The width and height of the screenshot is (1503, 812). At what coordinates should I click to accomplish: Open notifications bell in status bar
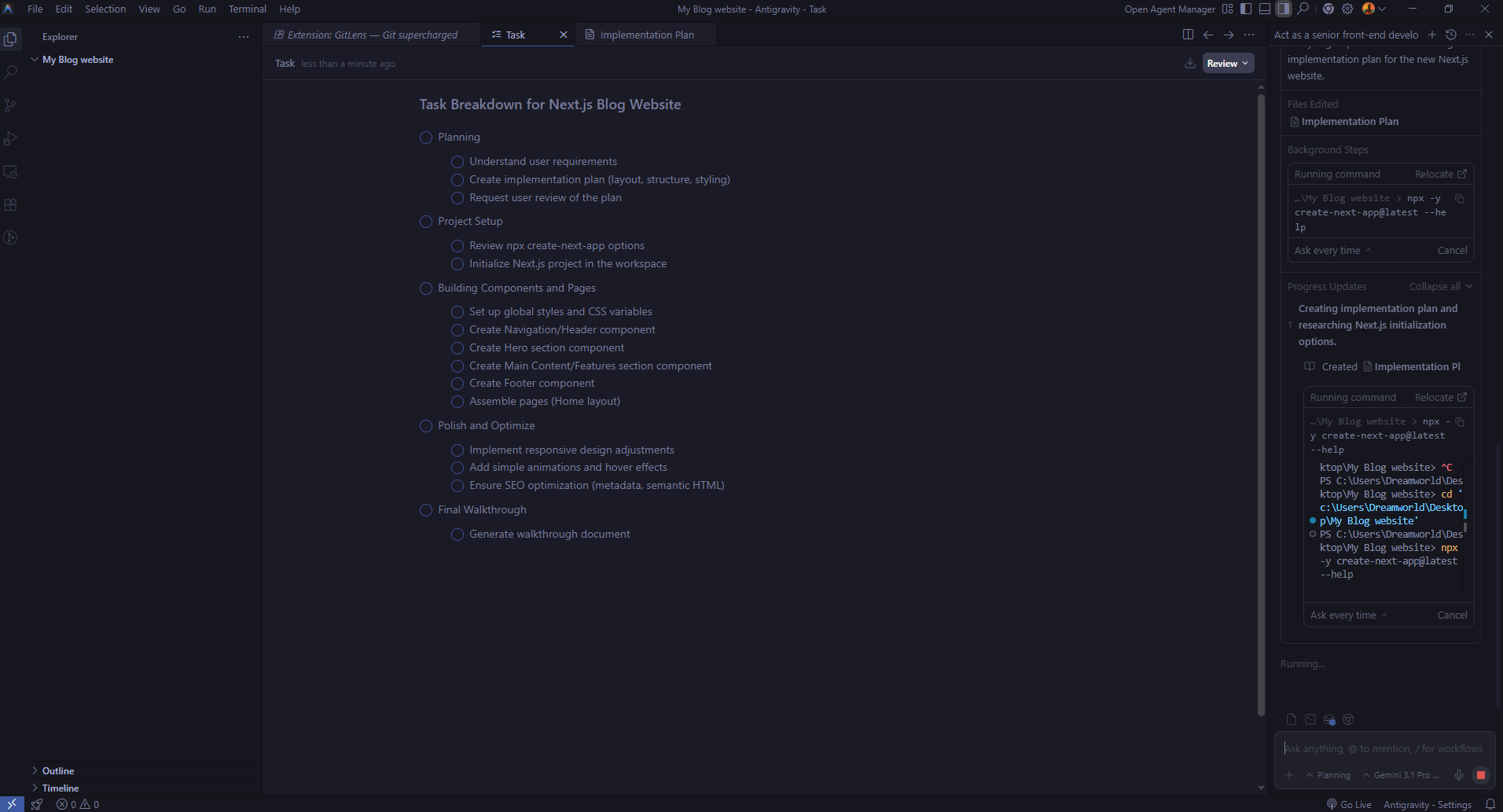(x=1490, y=804)
